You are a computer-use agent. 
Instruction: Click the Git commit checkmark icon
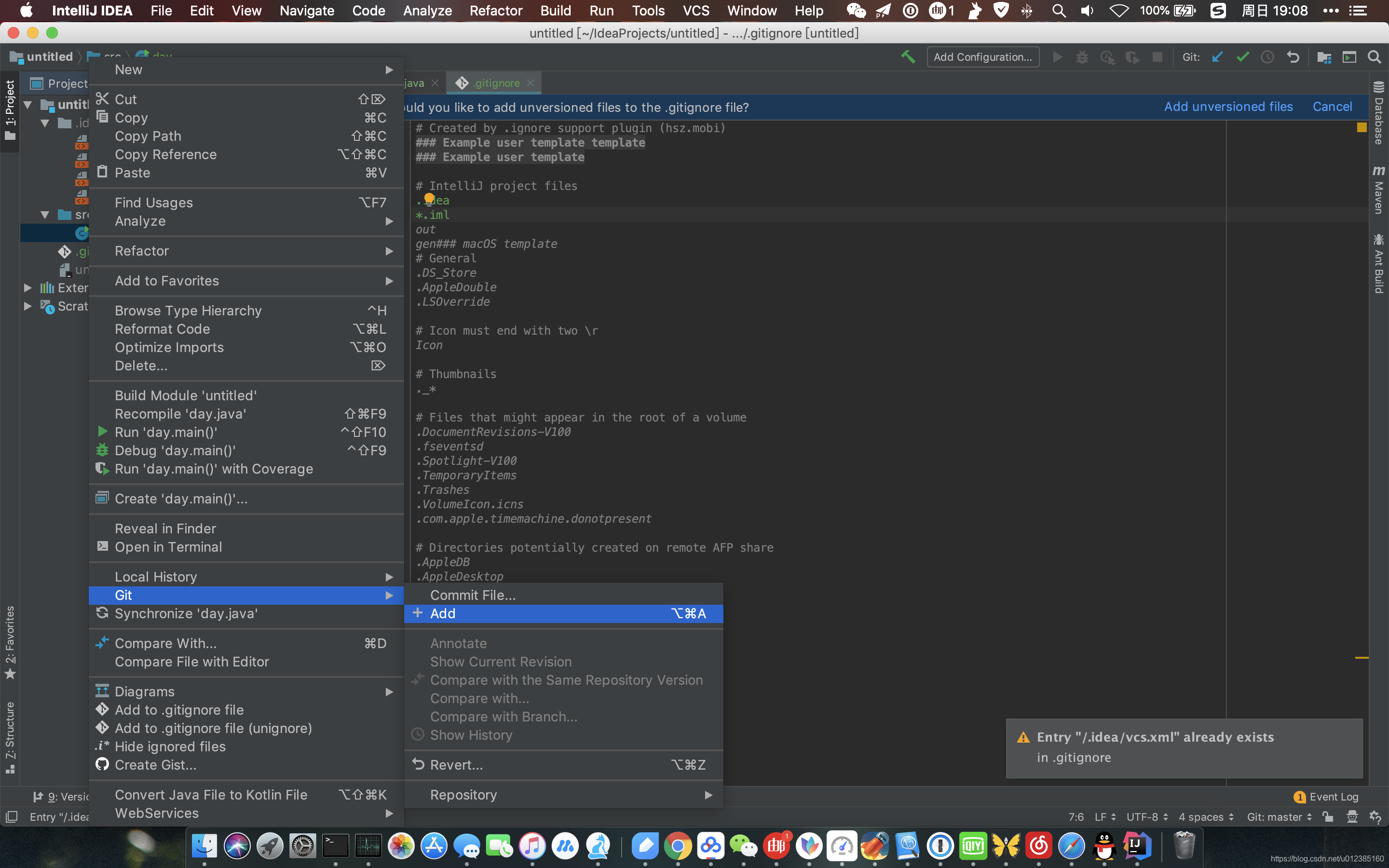1242,57
